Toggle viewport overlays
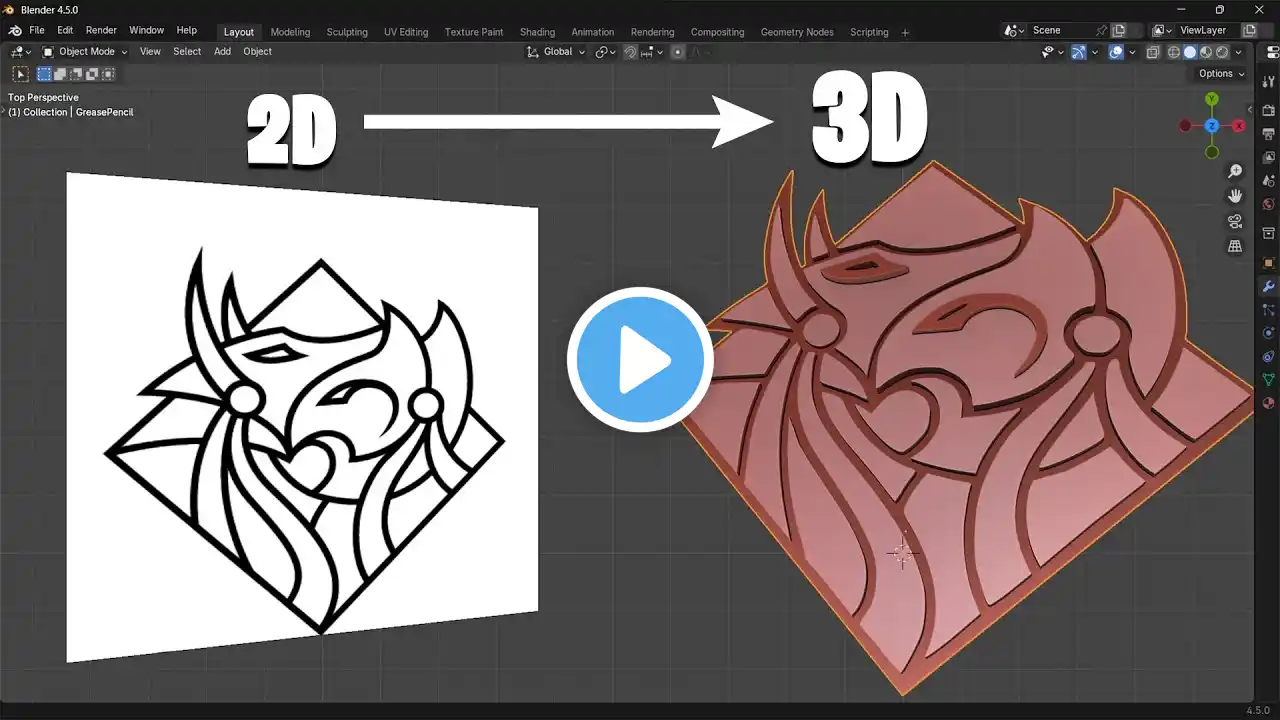 (x=1116, y=52)
